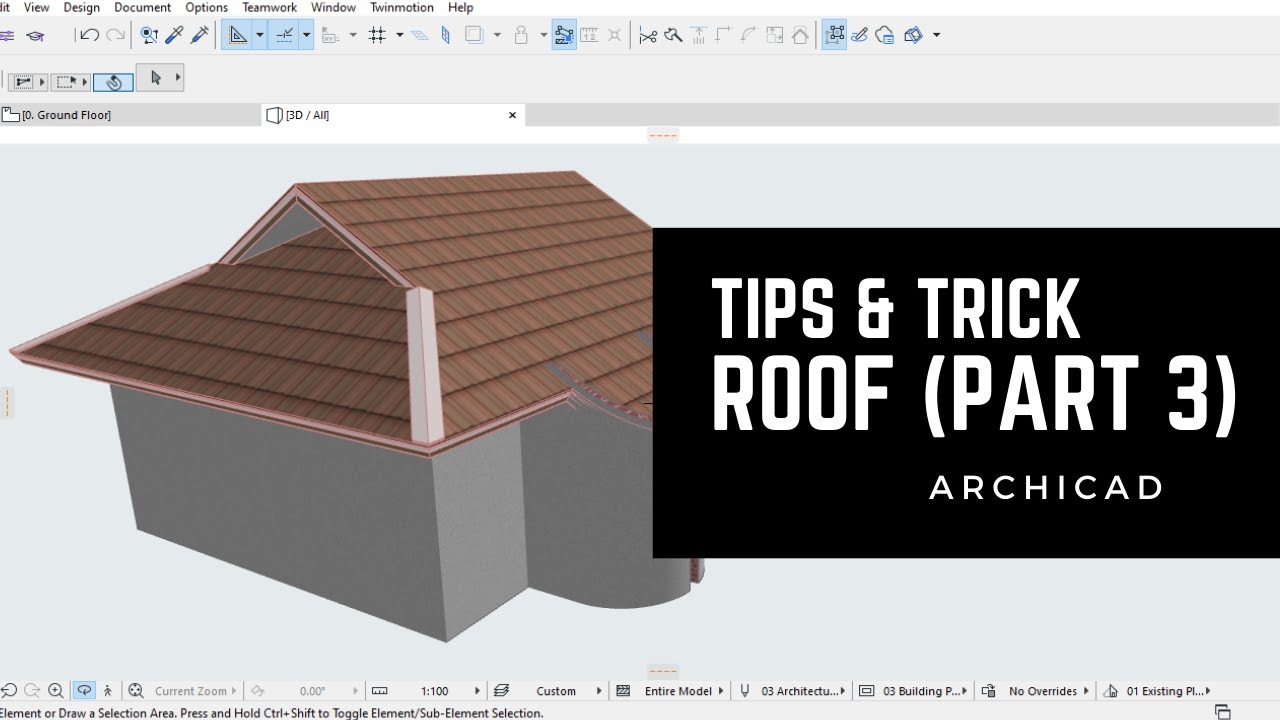
Task: Open the coordinates XY origin dropdown arrow
Action: coord(353,35)
